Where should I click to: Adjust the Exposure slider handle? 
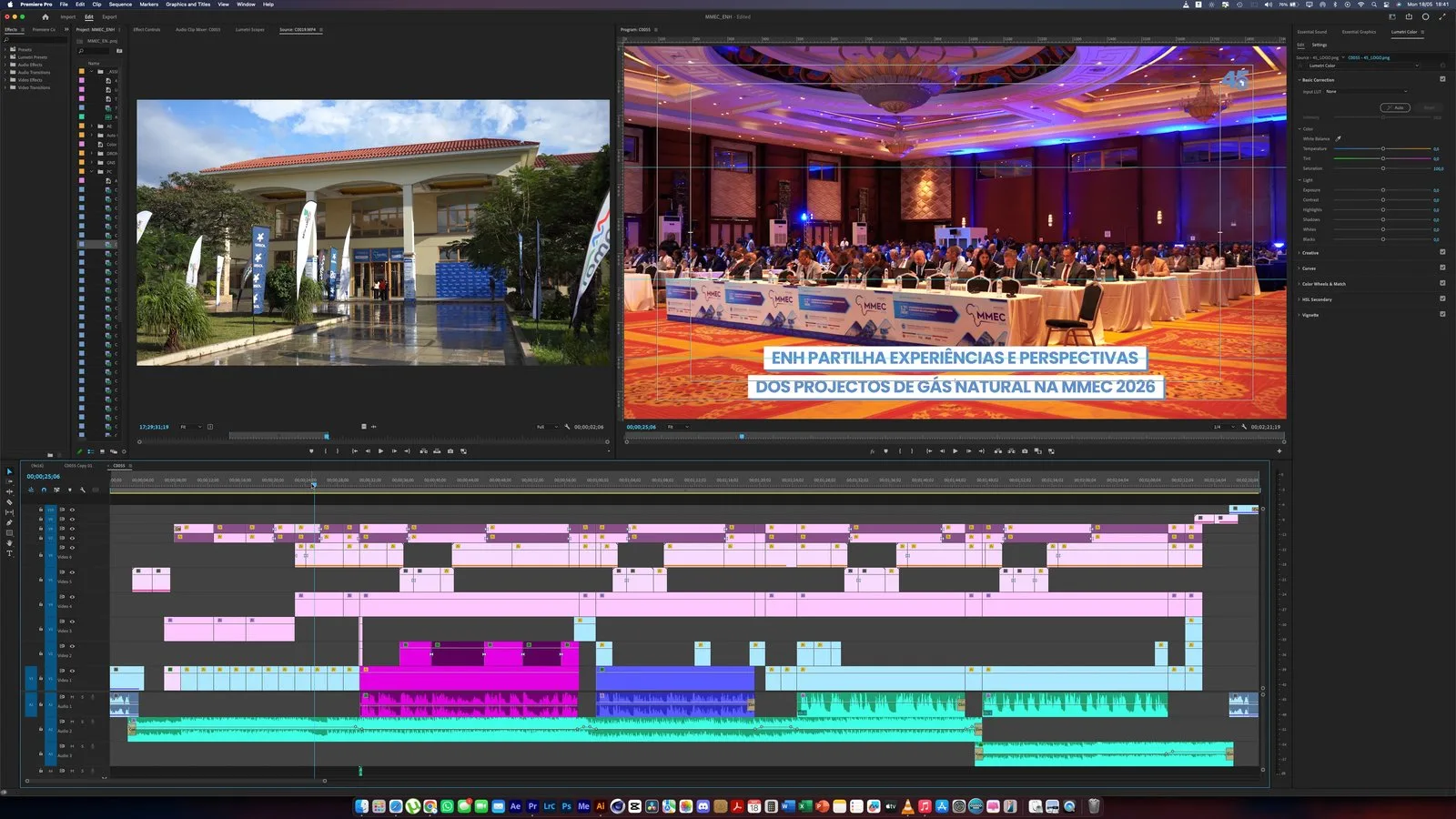[1383, 190]
